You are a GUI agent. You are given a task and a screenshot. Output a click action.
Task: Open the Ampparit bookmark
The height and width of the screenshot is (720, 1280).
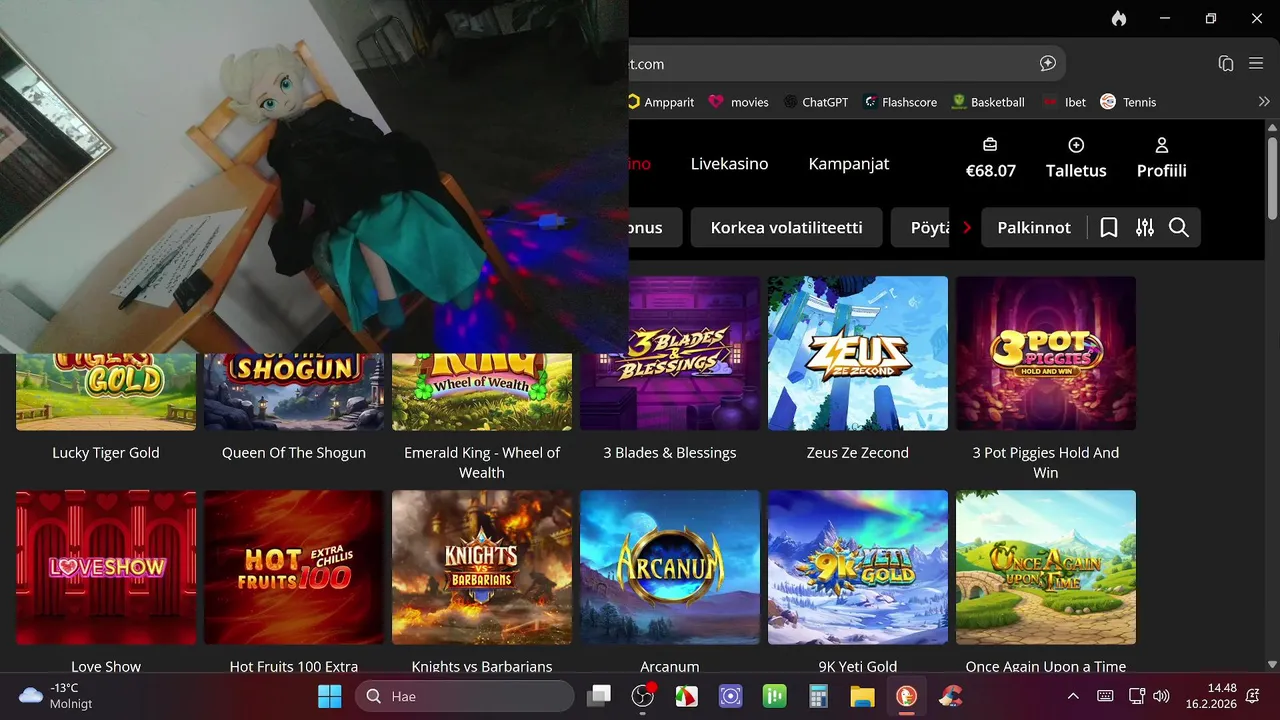pos(661,102)
